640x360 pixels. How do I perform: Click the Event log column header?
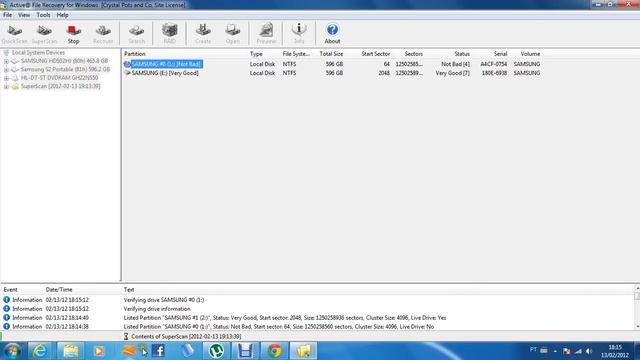(x=10, y=289)
